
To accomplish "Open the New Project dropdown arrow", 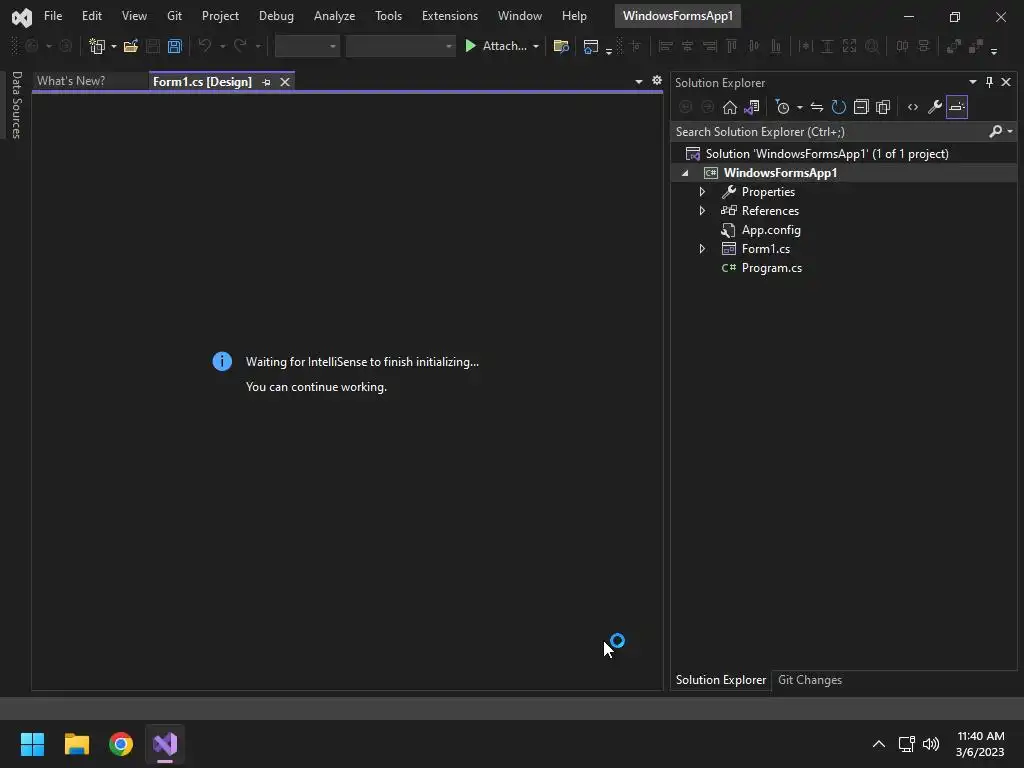I will pos(114,46).
